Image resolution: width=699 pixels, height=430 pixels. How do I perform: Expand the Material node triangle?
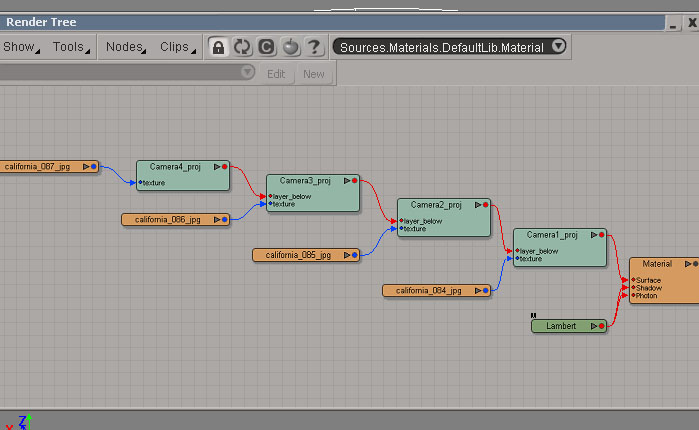click(687, 264)
